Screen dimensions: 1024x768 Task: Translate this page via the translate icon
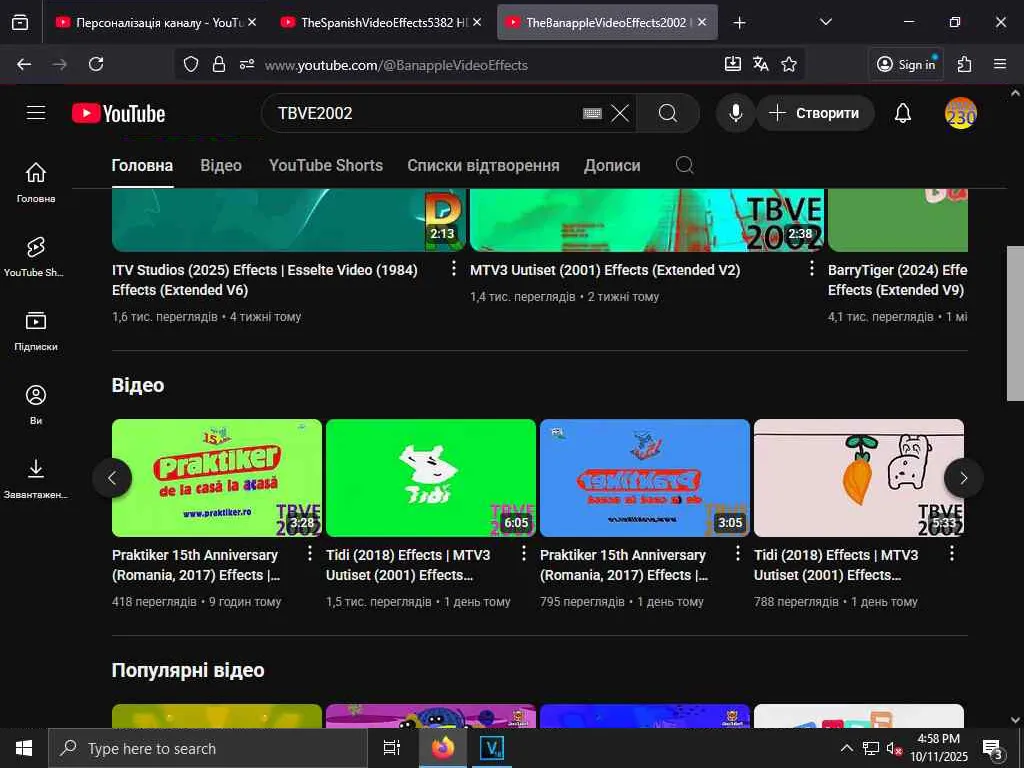761,64
